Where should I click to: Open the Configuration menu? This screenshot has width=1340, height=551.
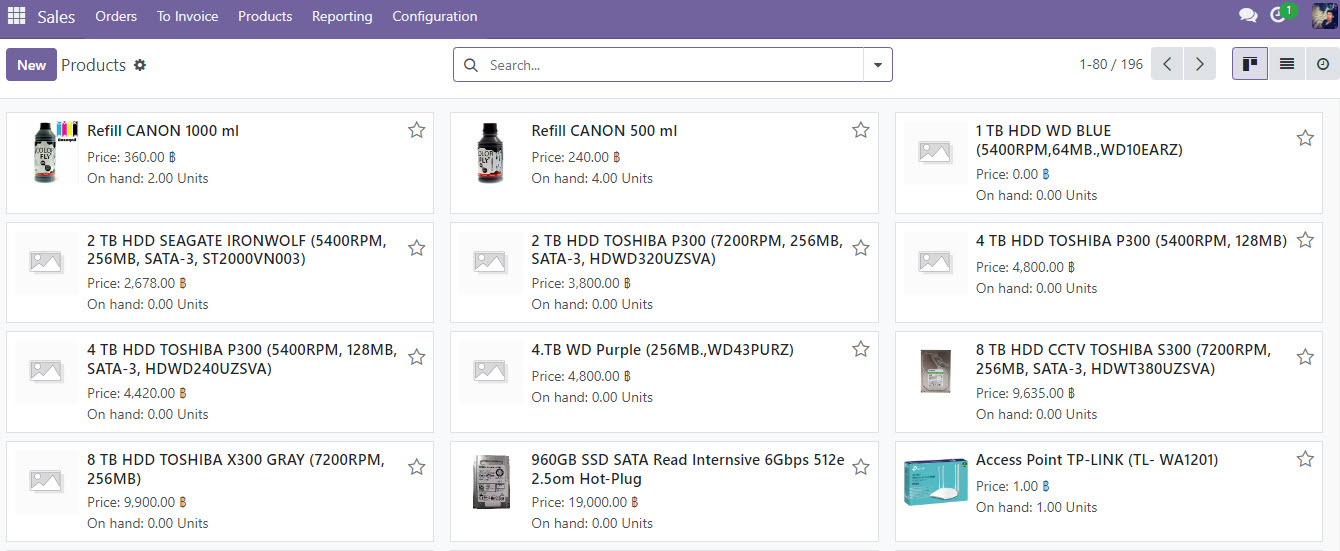[434, 16]
